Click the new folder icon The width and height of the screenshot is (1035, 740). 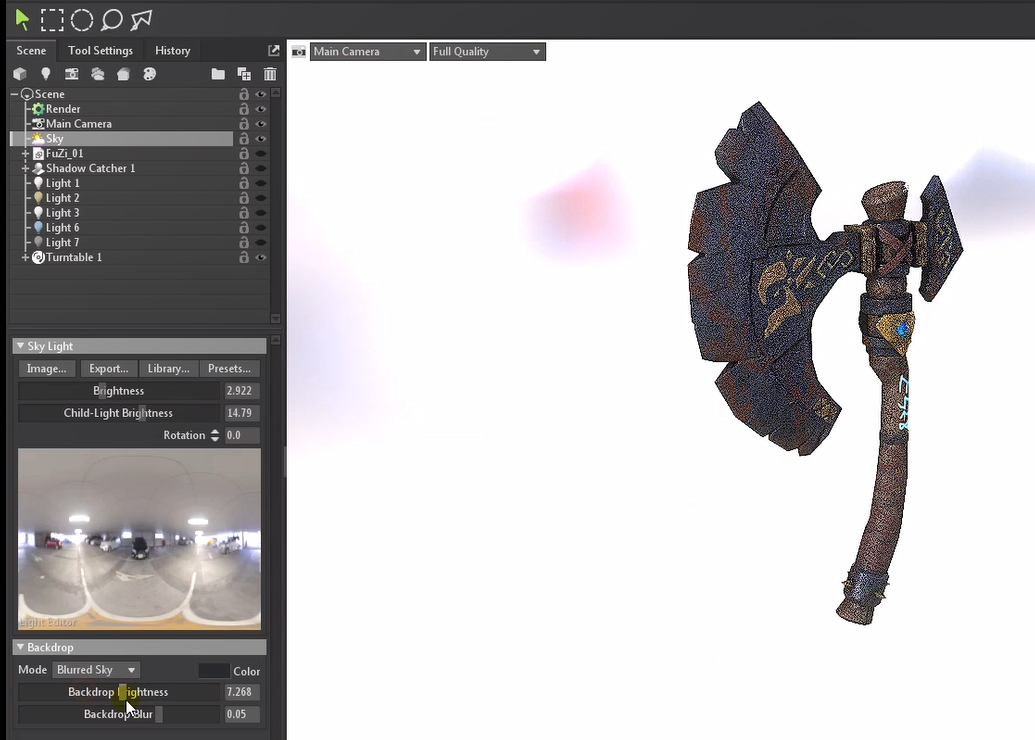[x=218, y=74]
